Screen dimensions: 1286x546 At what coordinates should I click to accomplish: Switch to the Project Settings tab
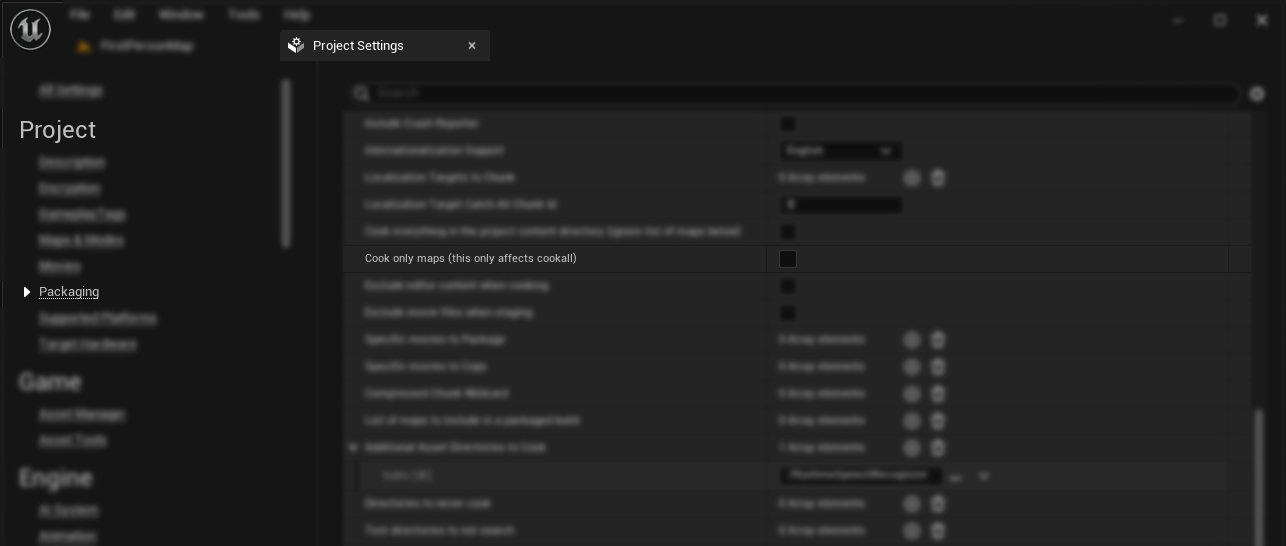[358, 46]
